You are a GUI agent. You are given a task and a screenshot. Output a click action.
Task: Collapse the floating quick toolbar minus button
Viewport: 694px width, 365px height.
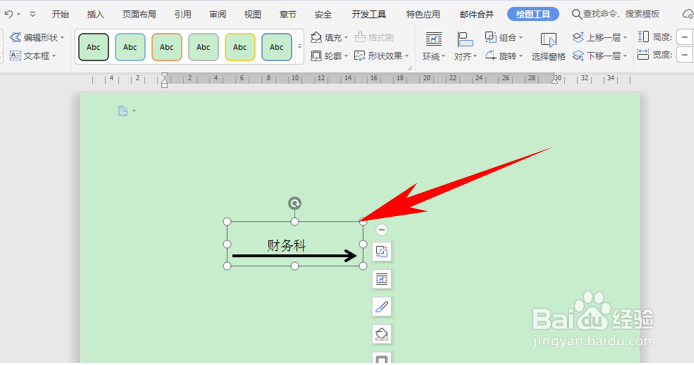coord(382,230)
